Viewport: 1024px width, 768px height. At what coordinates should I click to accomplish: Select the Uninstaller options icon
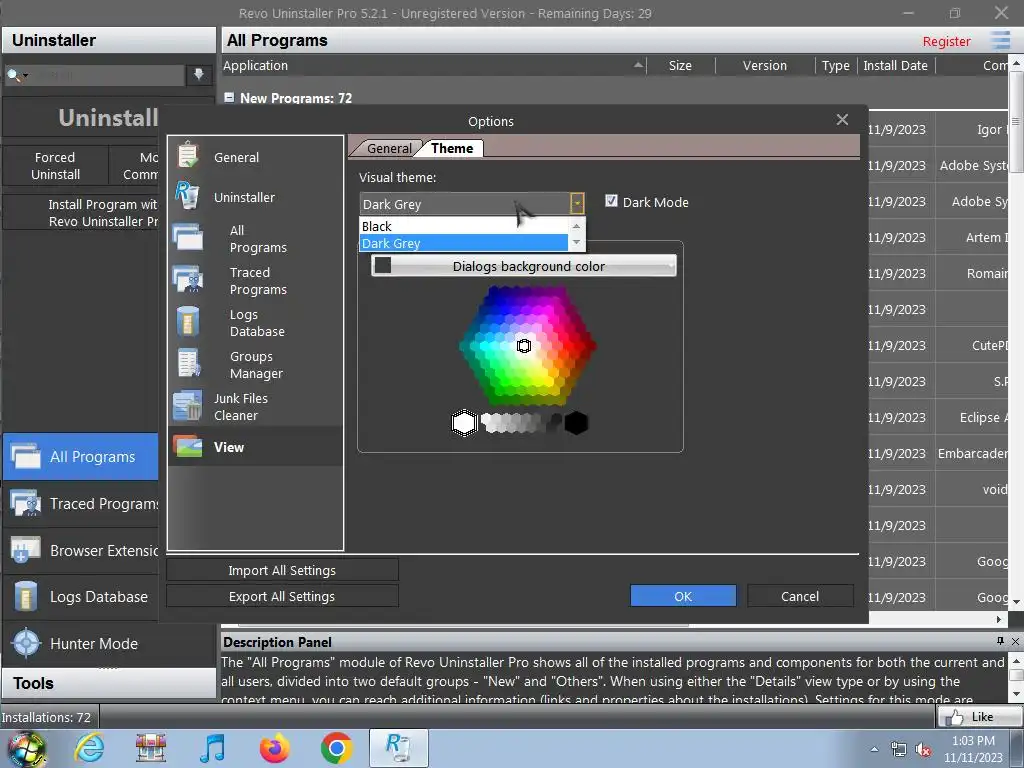coord(187,195)
